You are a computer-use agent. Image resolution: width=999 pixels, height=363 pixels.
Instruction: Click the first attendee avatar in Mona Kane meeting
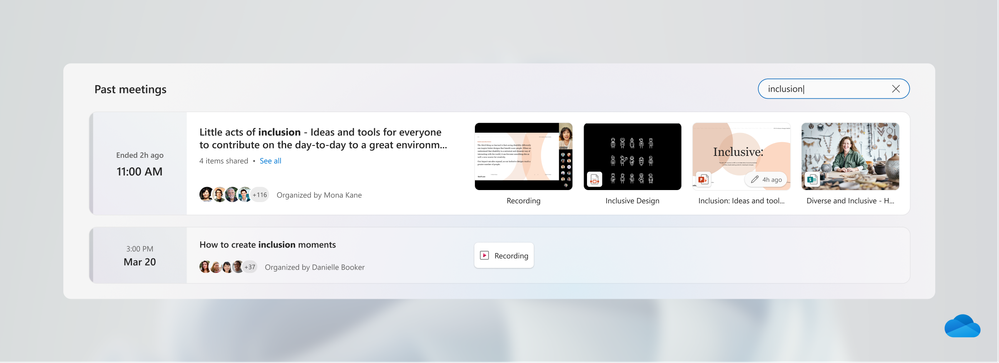(x=206, y=195)
